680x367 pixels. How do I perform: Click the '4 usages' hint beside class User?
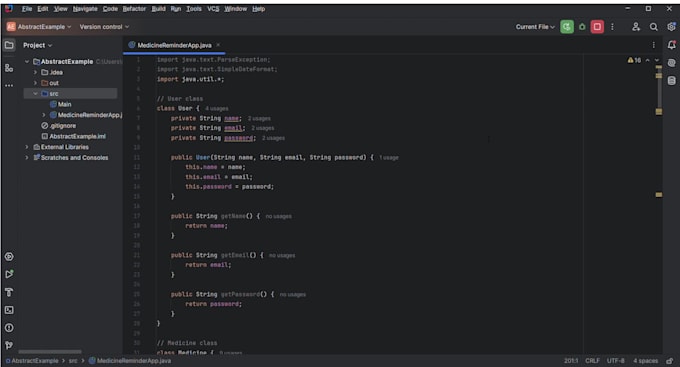pos(216,109)
